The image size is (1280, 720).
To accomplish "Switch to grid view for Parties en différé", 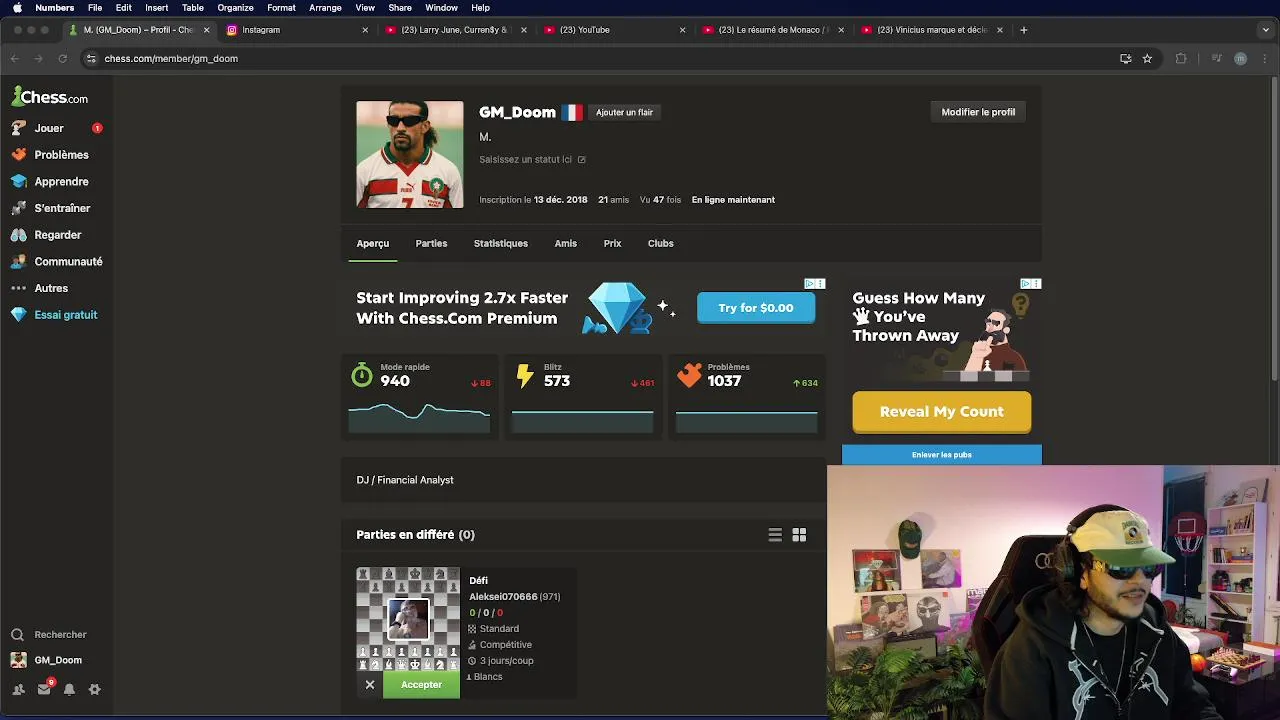I will (799, 535).
